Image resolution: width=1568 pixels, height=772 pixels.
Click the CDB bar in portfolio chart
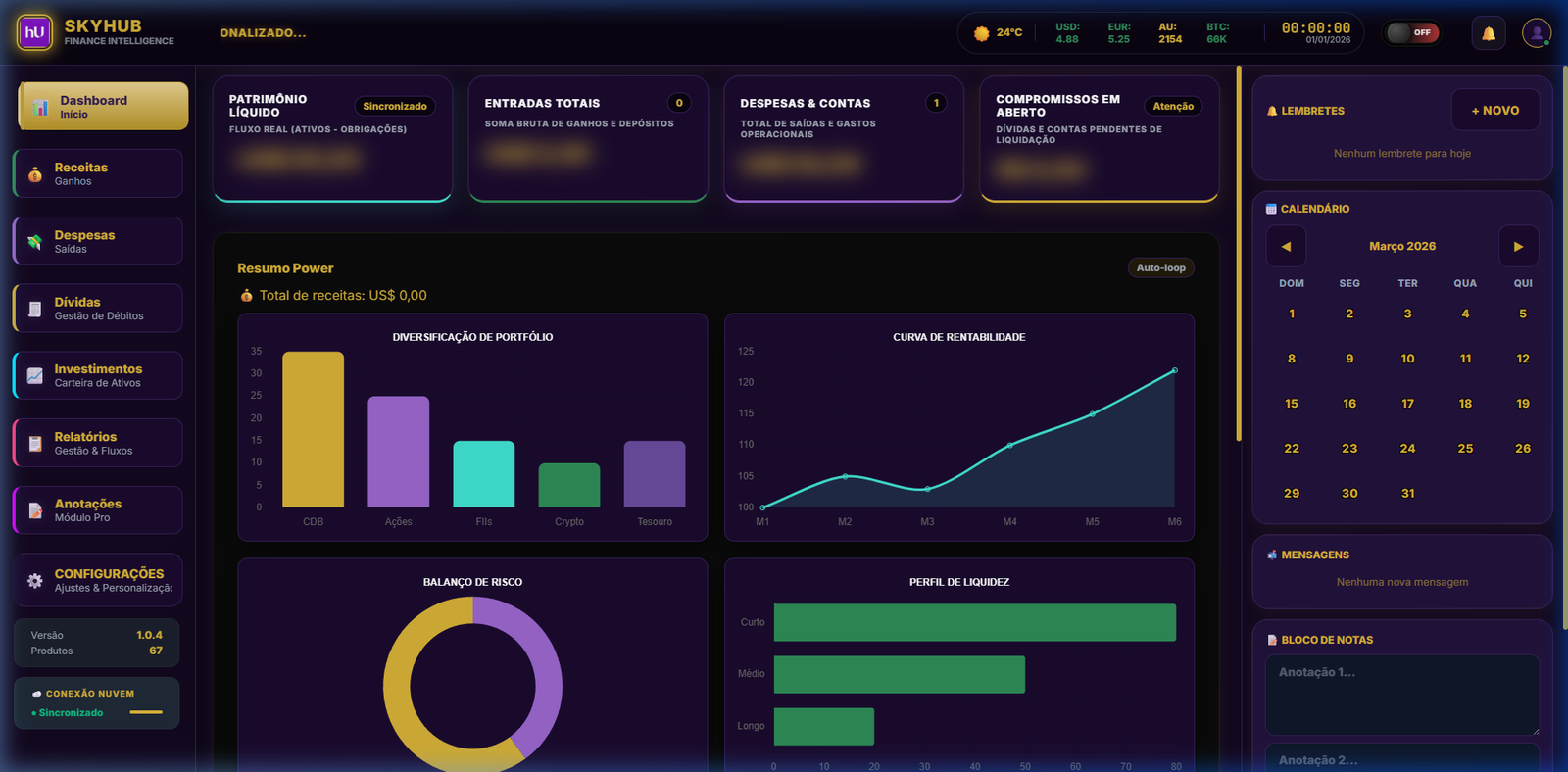tap(313, 429)
